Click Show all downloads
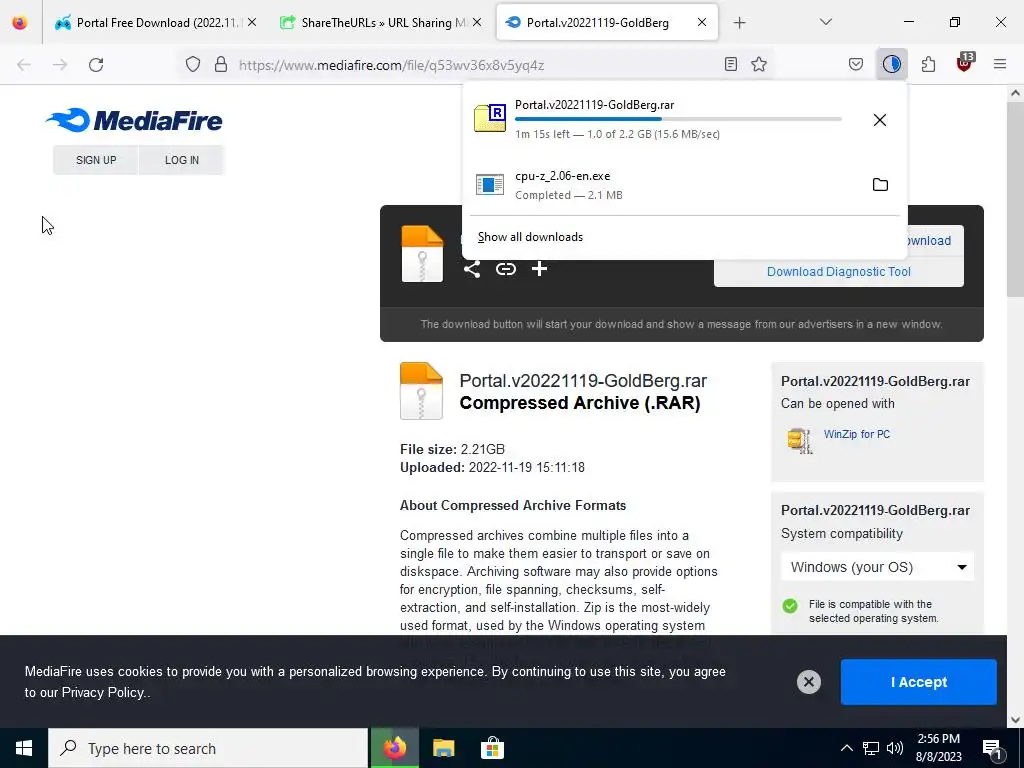1024x768 pixels. click(x=530, y=237)
